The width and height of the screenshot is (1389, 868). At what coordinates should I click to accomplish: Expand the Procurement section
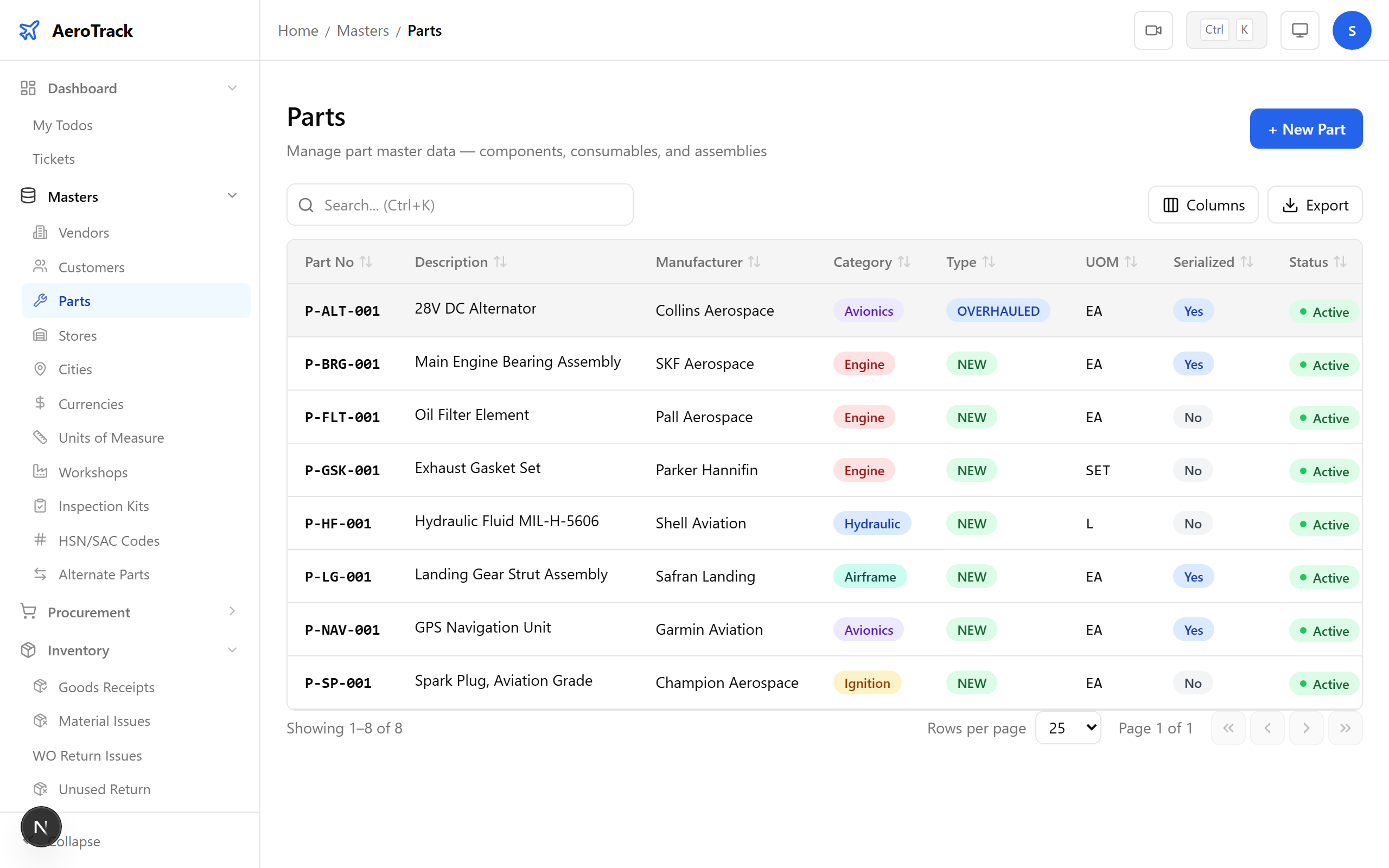pos(232,612)
